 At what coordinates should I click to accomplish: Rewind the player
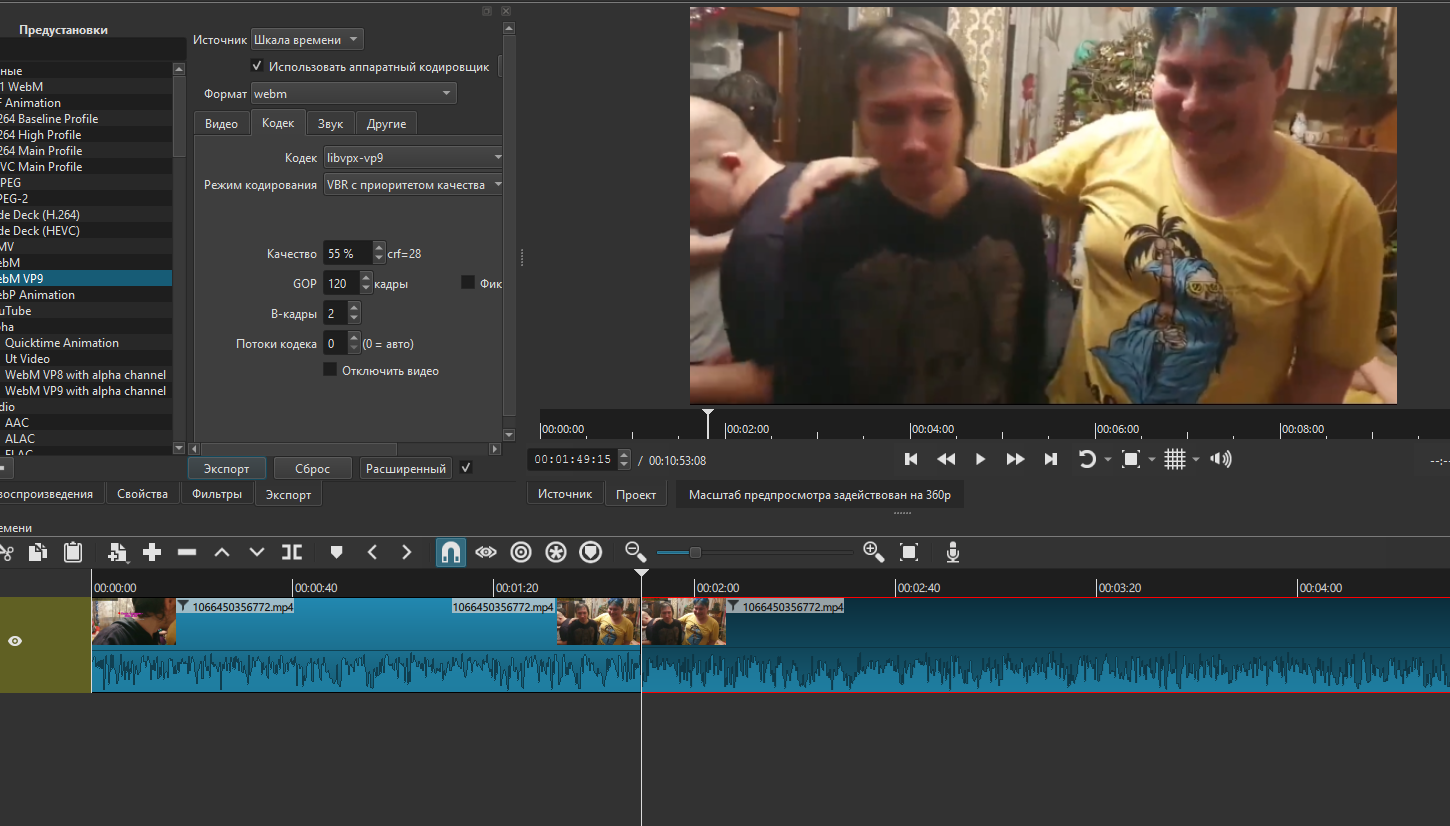[x=946, y=459]
